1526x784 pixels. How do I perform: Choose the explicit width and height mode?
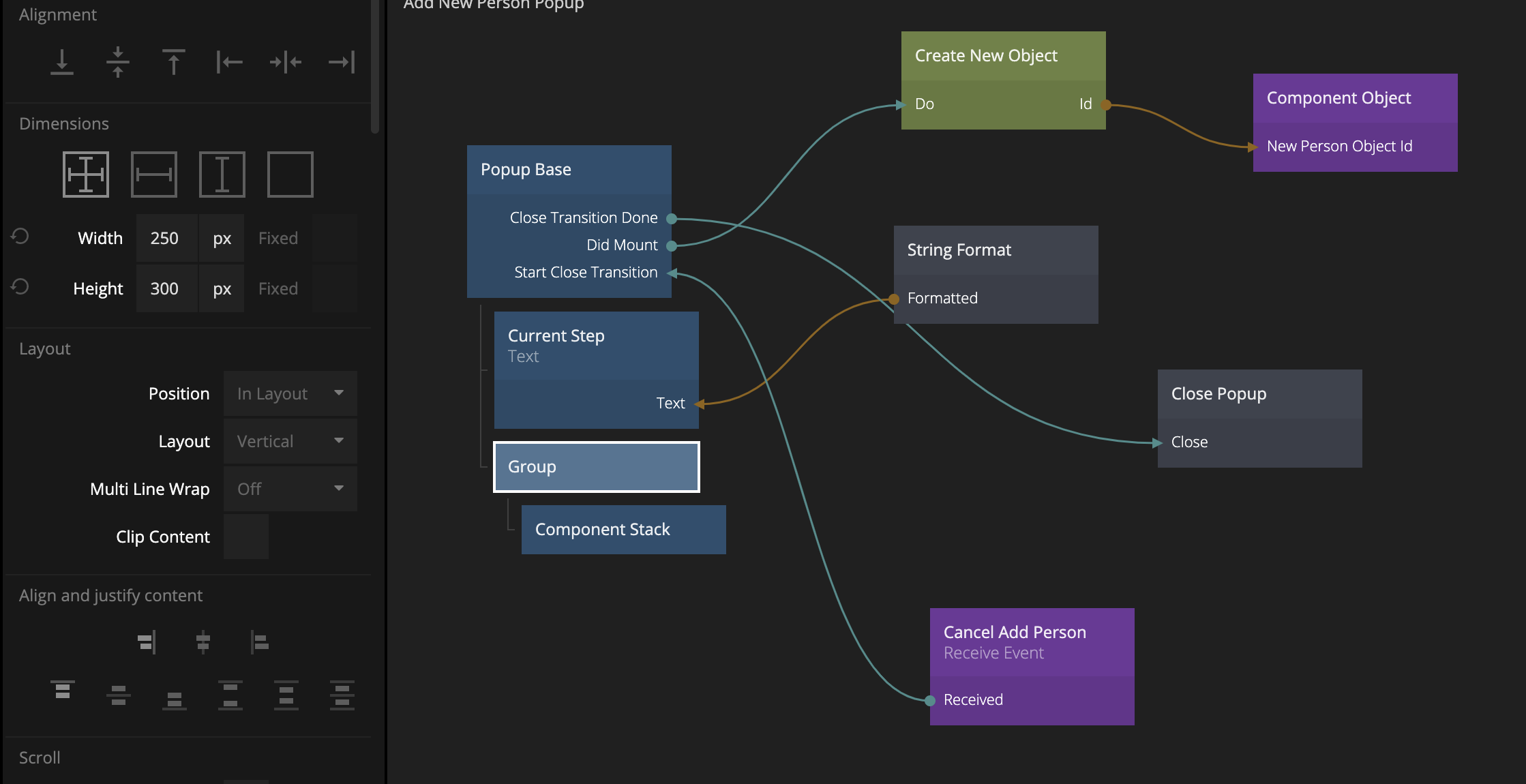[x=86, y=175]
